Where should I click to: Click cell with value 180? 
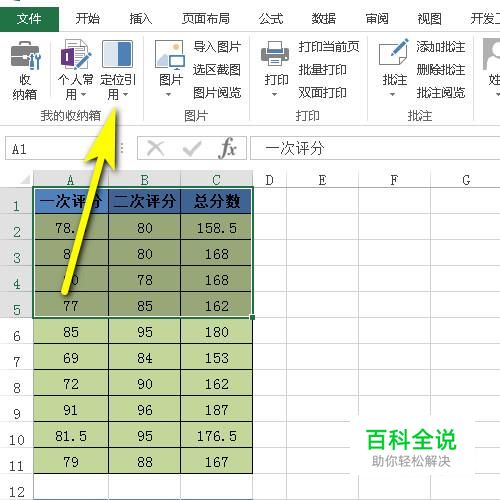(x=216, y=331)
